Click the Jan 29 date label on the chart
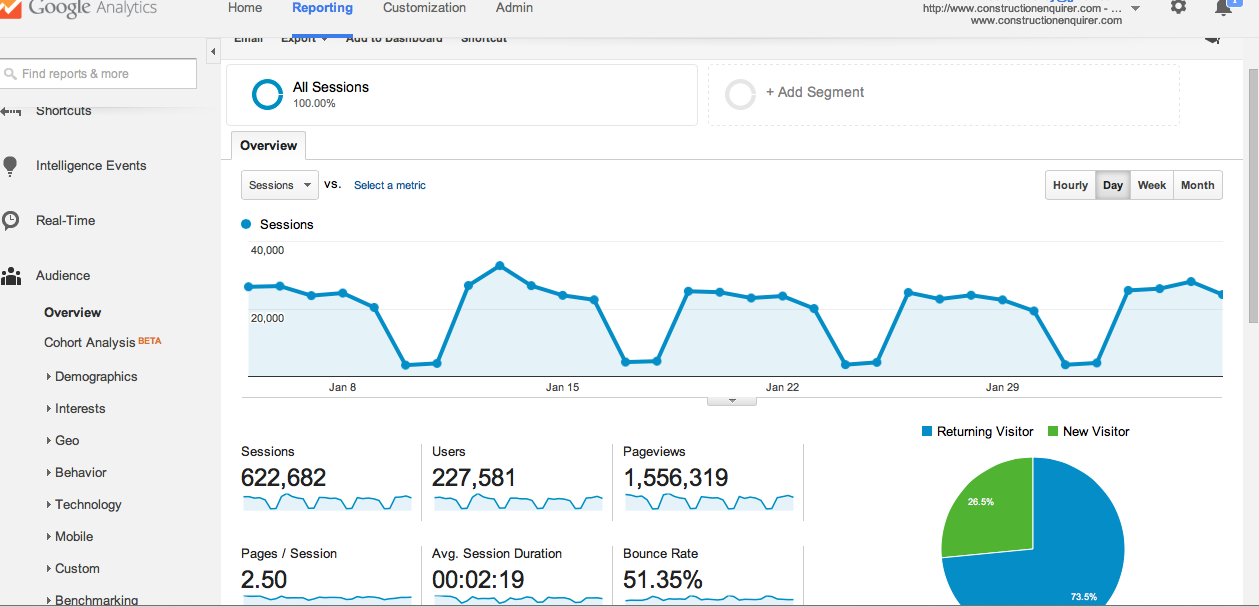 1002,387
